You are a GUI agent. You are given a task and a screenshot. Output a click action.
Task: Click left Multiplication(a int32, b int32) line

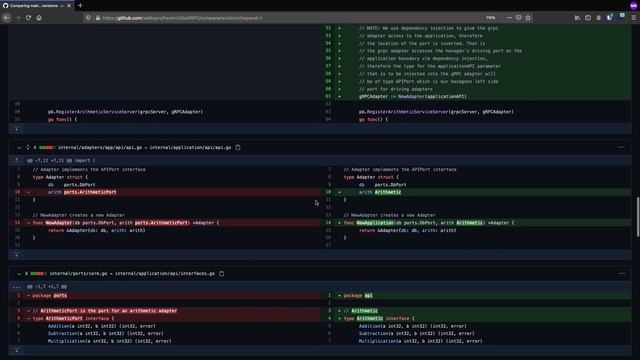tap(109, 341)
